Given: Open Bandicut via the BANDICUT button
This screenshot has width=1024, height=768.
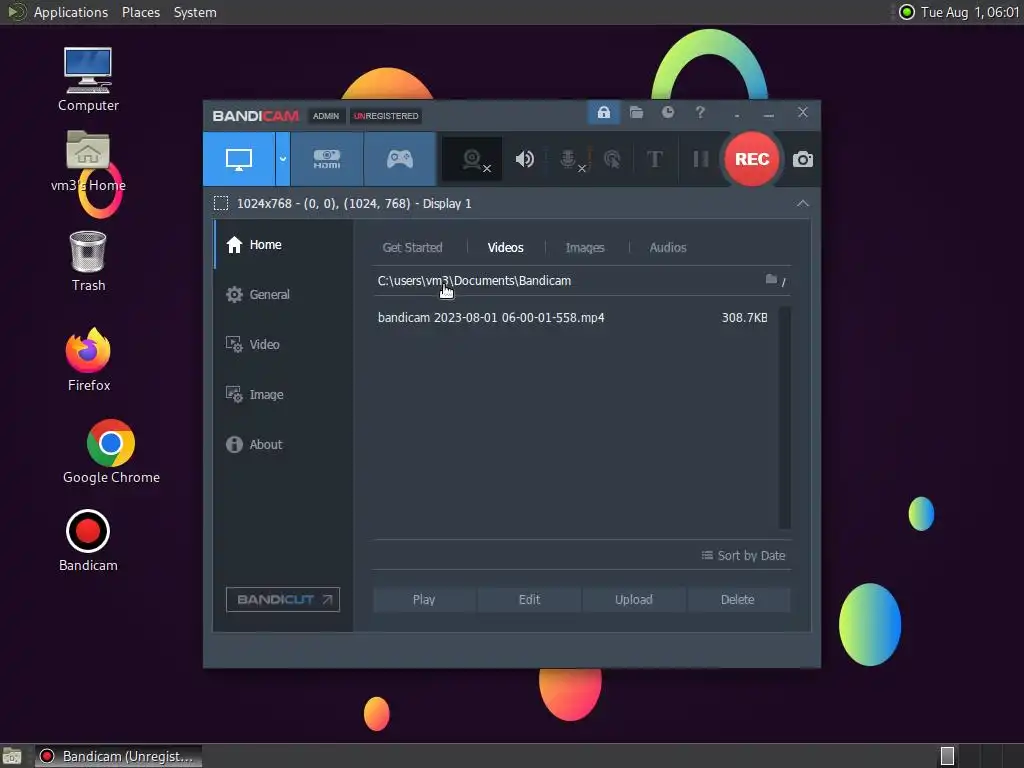Looking at the screenshot, I should click(283, 600).
